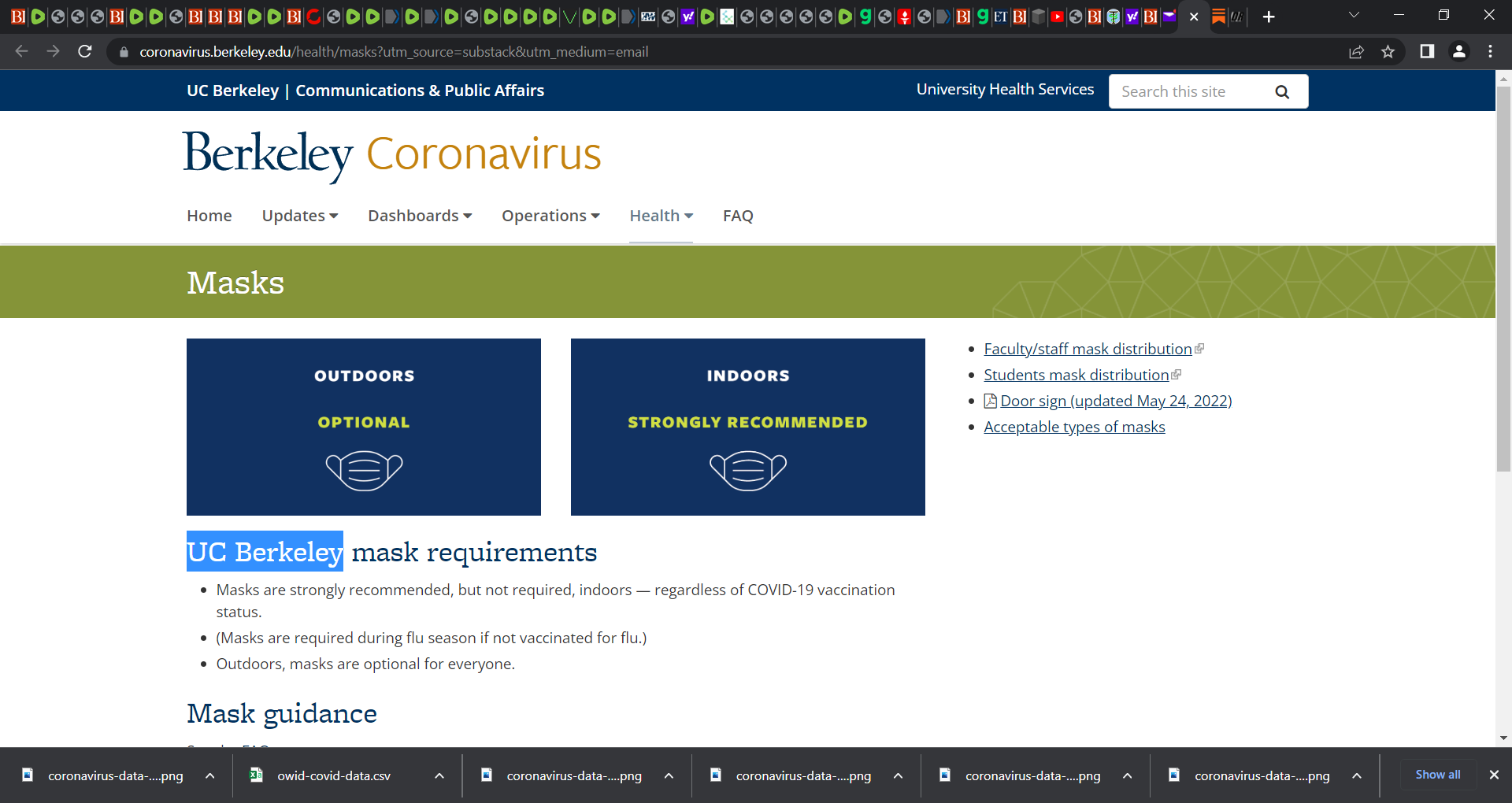Open Door sign (updated May 24, 2022) PDF
The image size is (1512, 803).
tap(1115, 401)
